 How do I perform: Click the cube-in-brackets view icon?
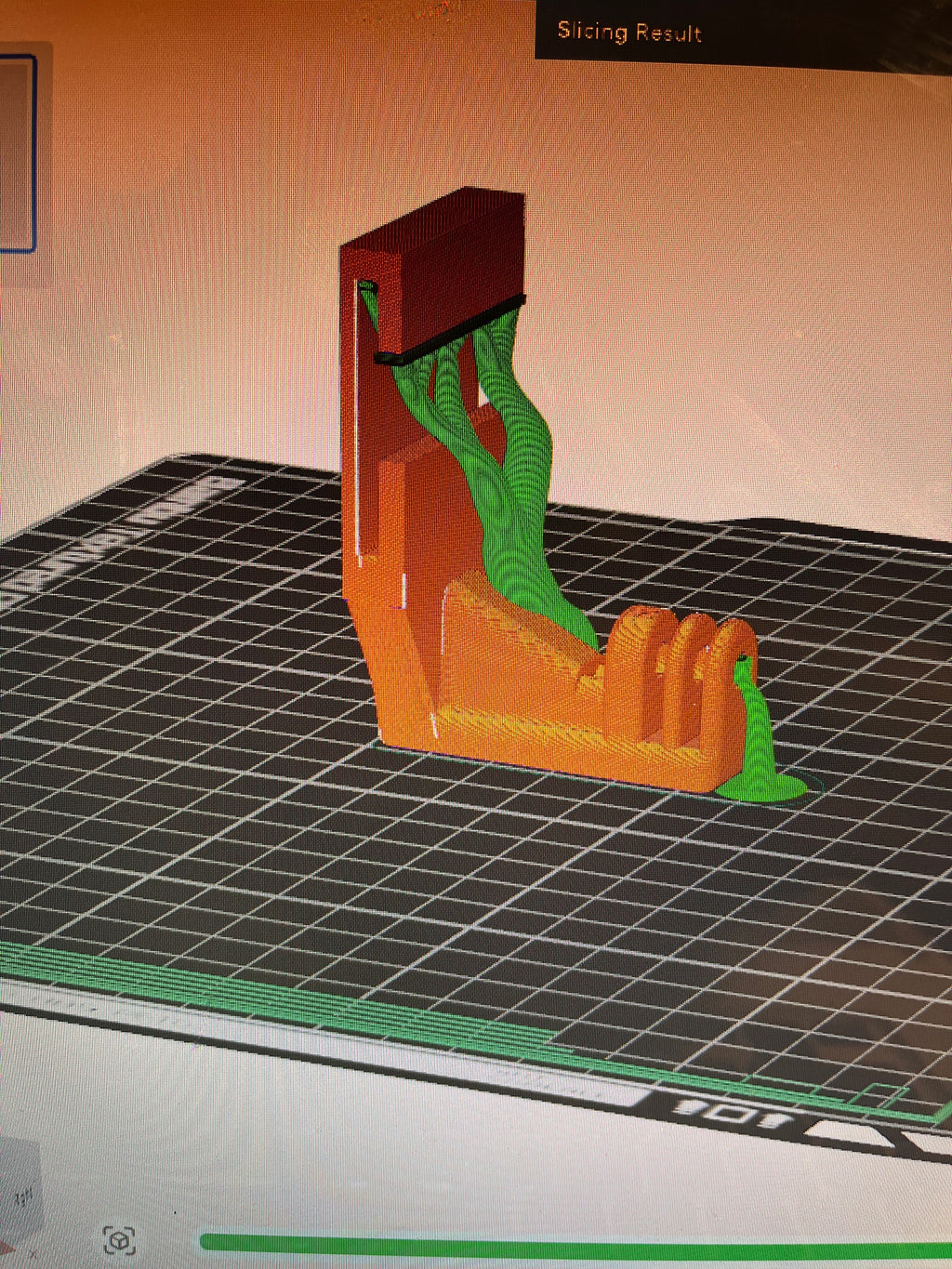(119, 1239)
